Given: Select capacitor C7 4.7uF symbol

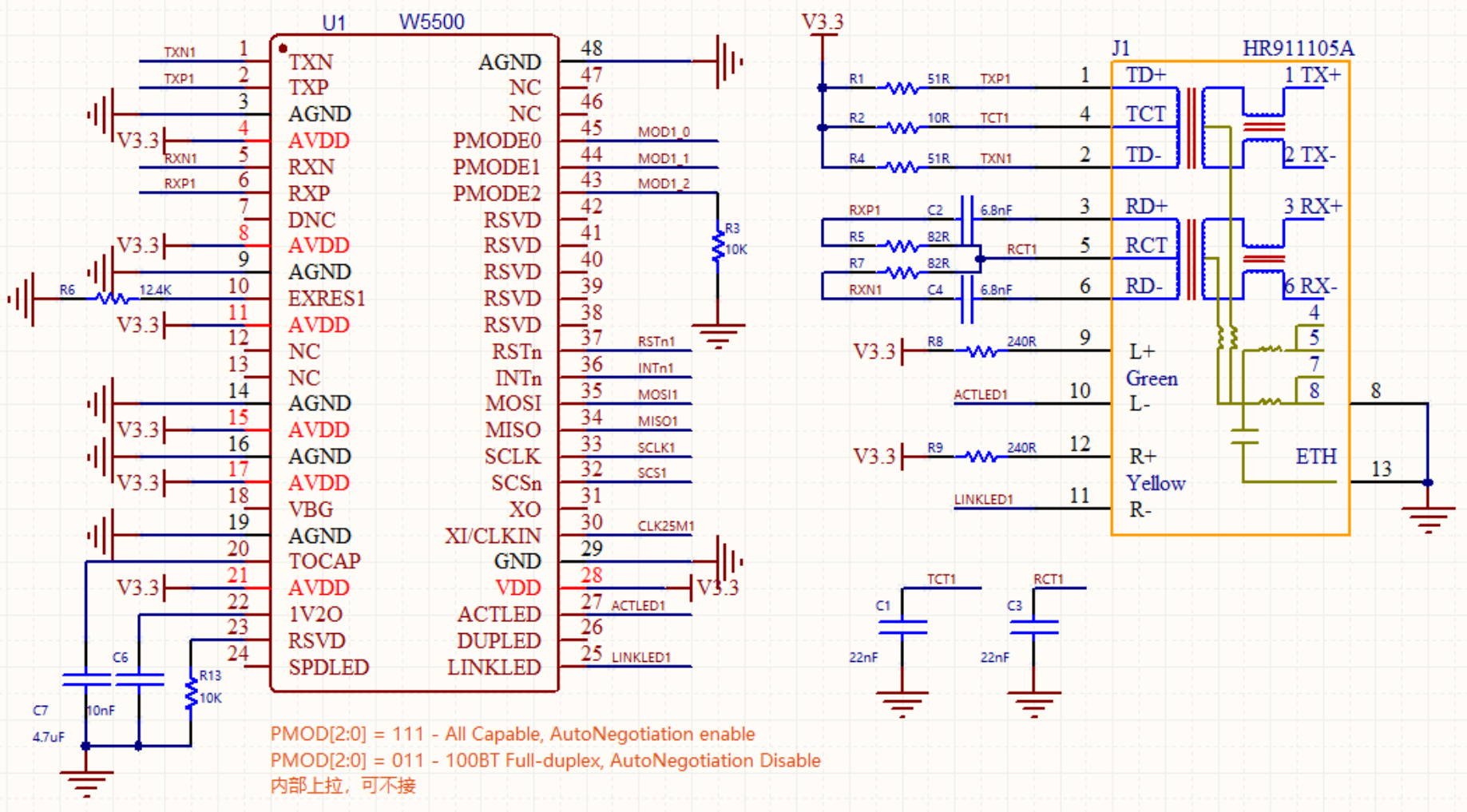Looking at the screenshot, I should tap(85, 679).
